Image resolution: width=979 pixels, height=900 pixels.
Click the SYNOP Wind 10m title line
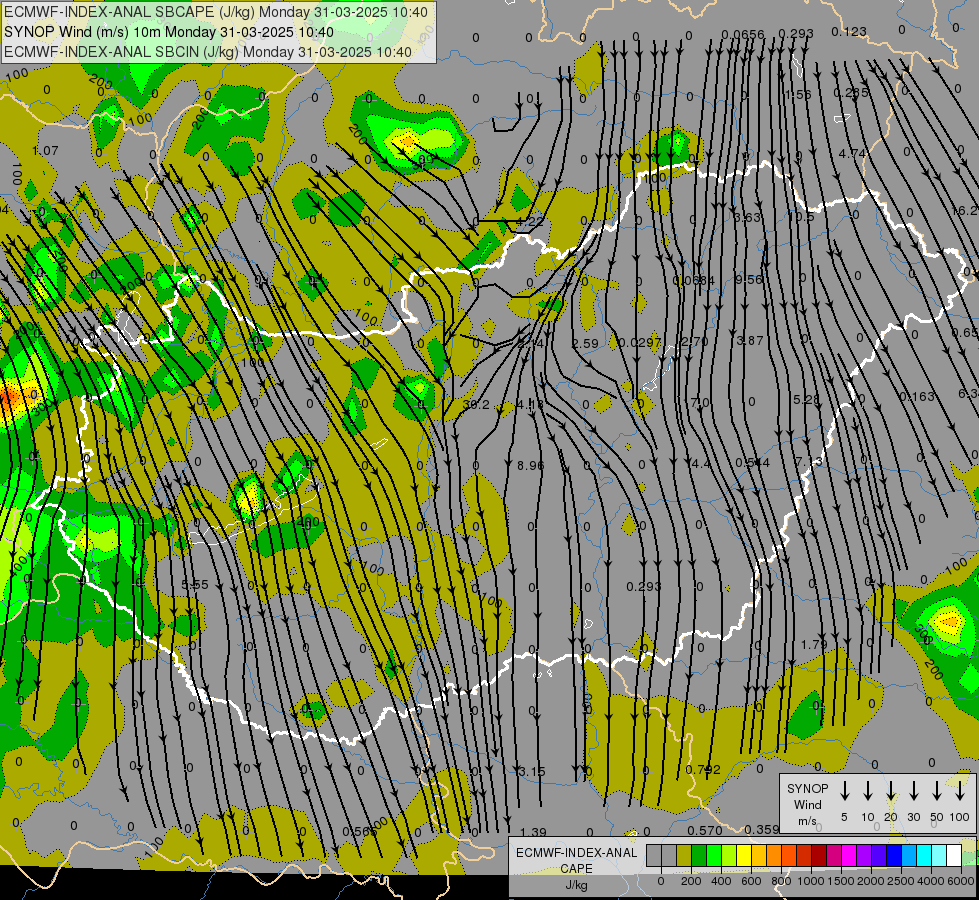click(x=169, y=32)
